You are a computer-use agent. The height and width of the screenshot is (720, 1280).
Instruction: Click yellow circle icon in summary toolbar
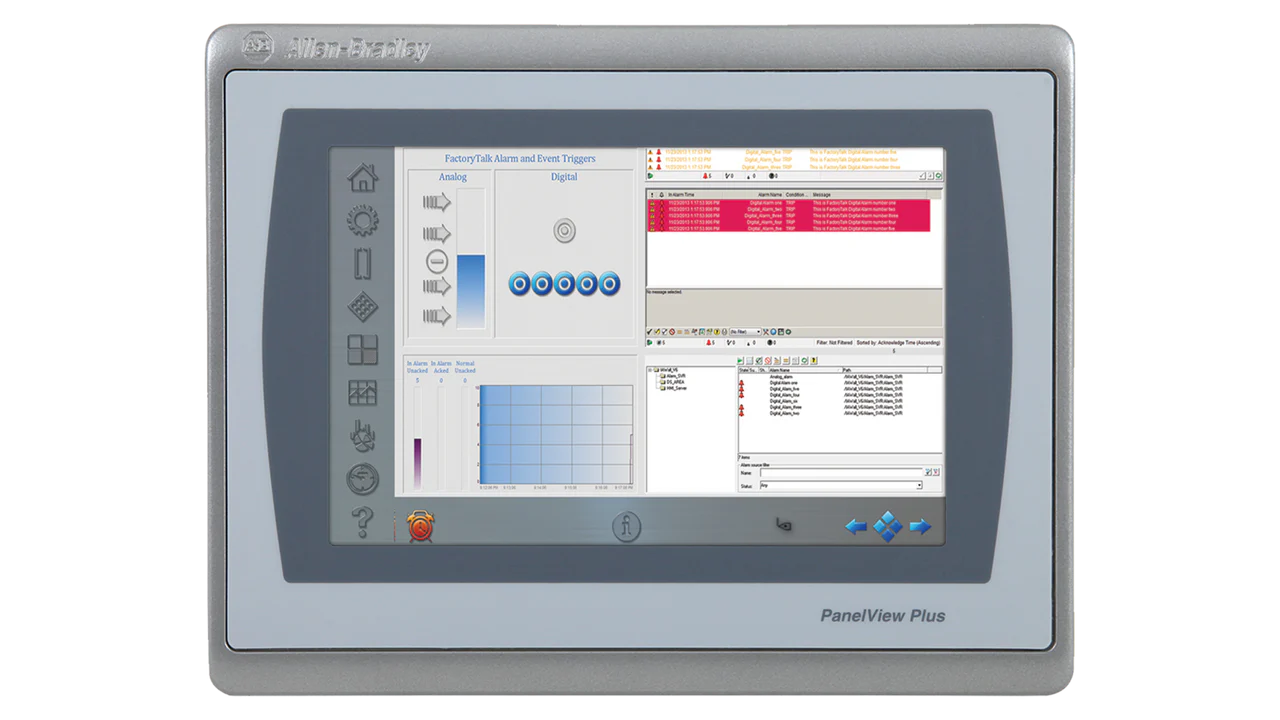point(717,332)
